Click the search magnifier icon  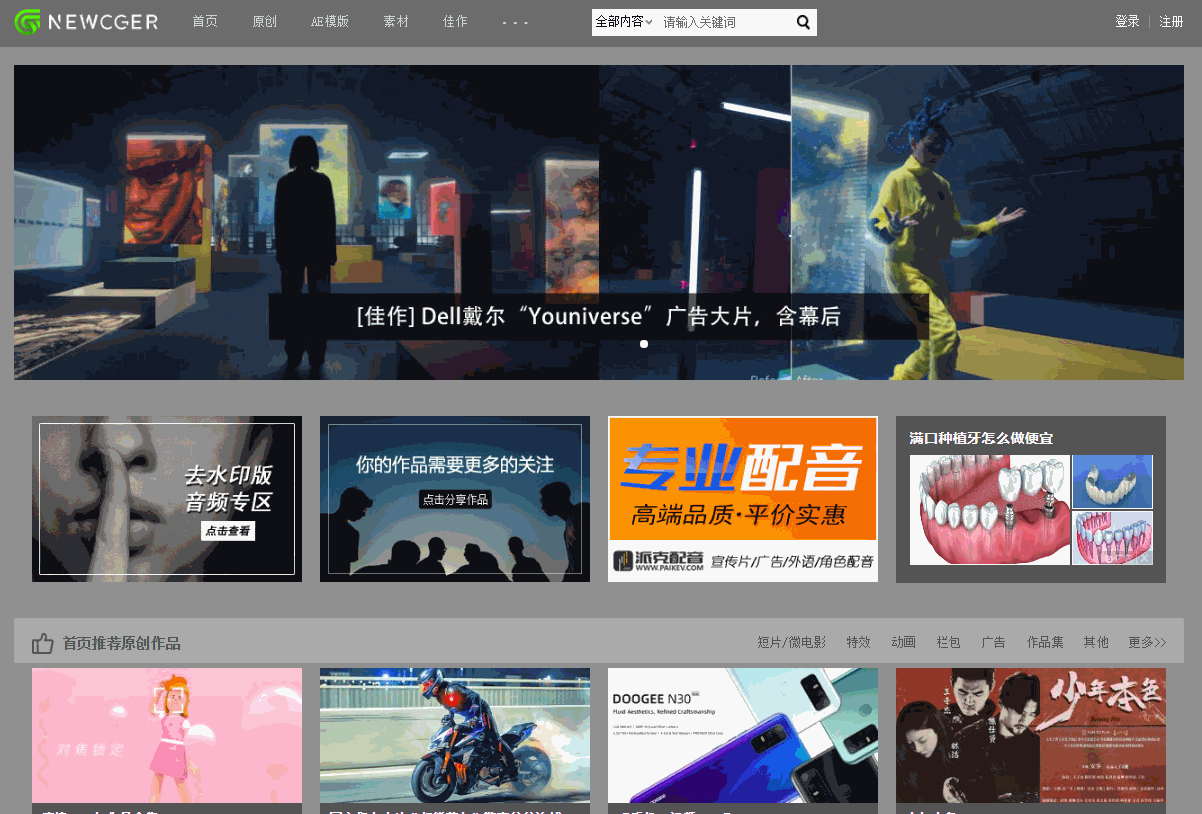(803, 22)
